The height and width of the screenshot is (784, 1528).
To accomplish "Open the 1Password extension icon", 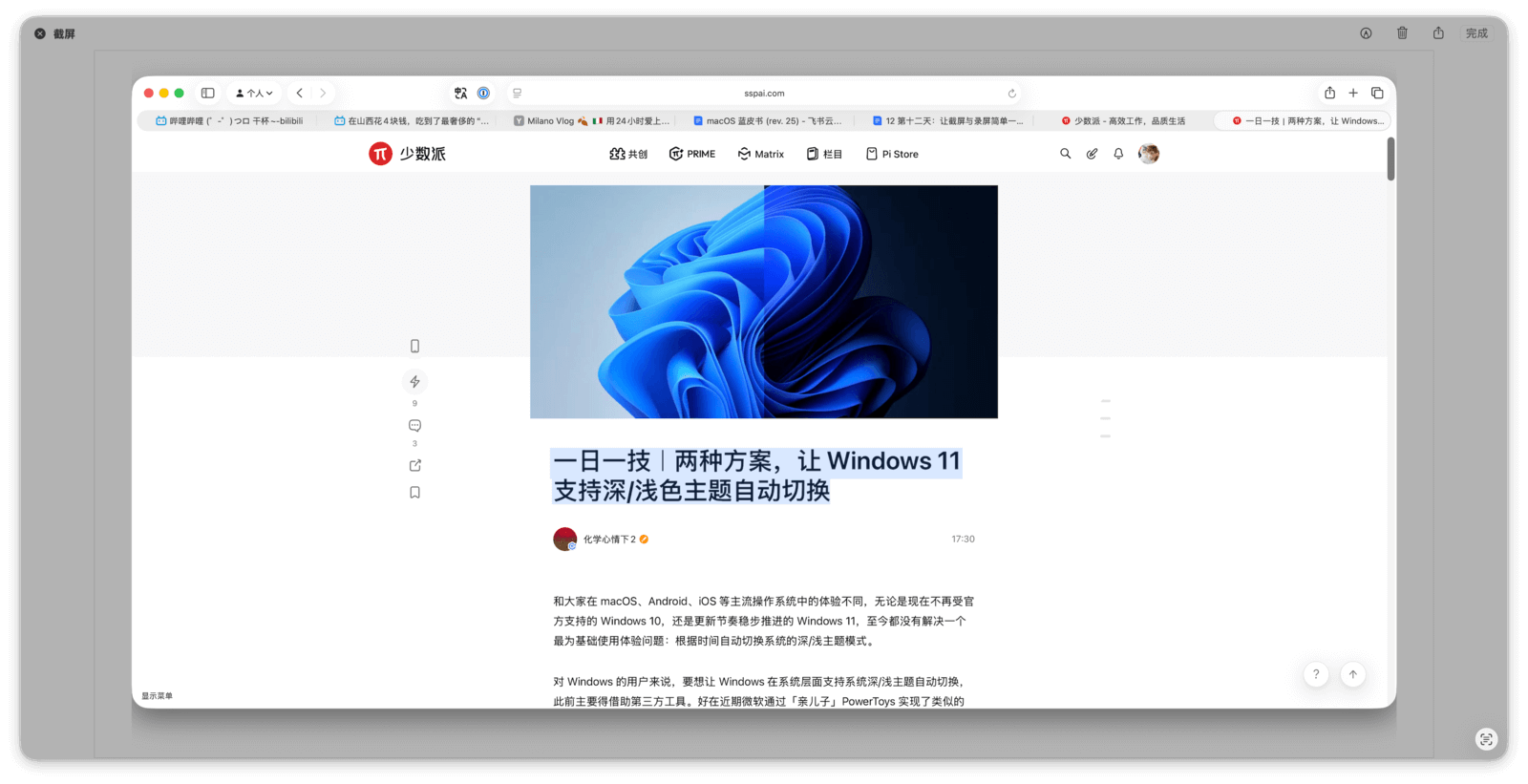I will pos(483,94).
